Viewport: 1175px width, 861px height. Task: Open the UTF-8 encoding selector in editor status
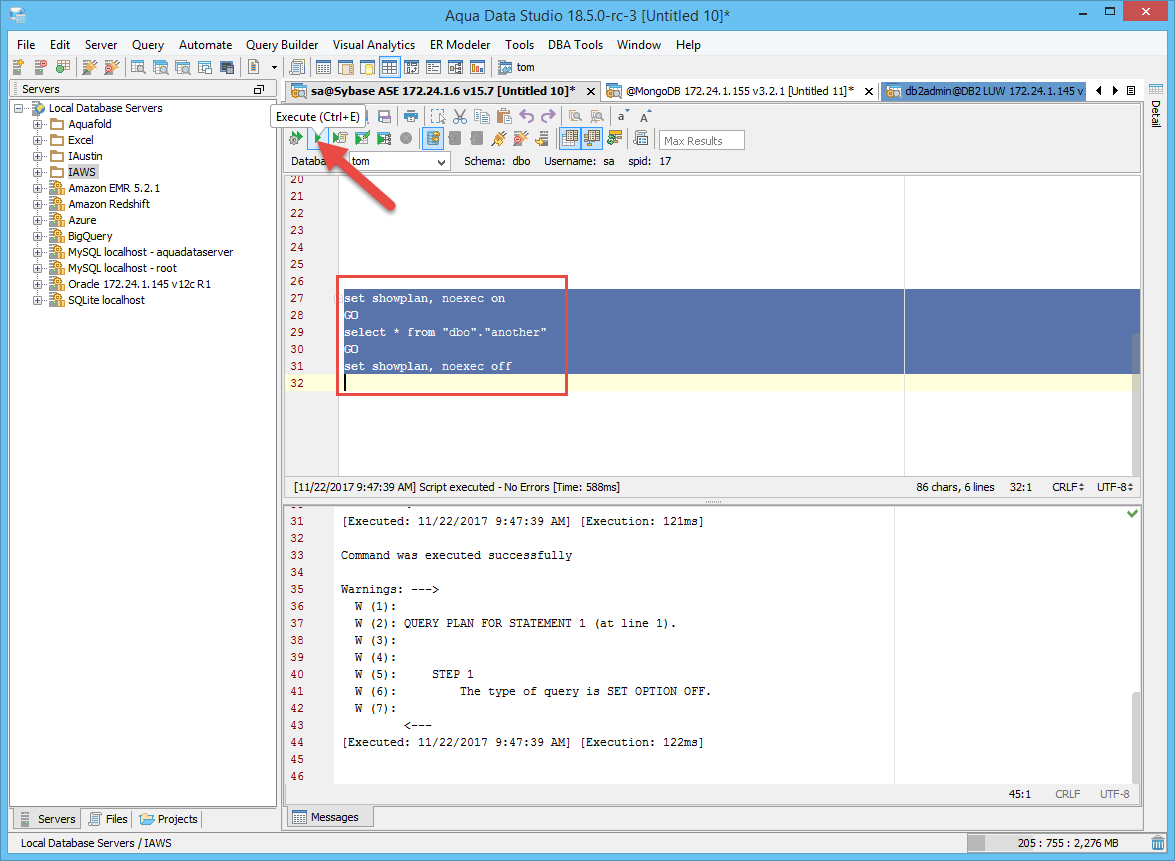pyautogui.click(x=1115, y=487)
